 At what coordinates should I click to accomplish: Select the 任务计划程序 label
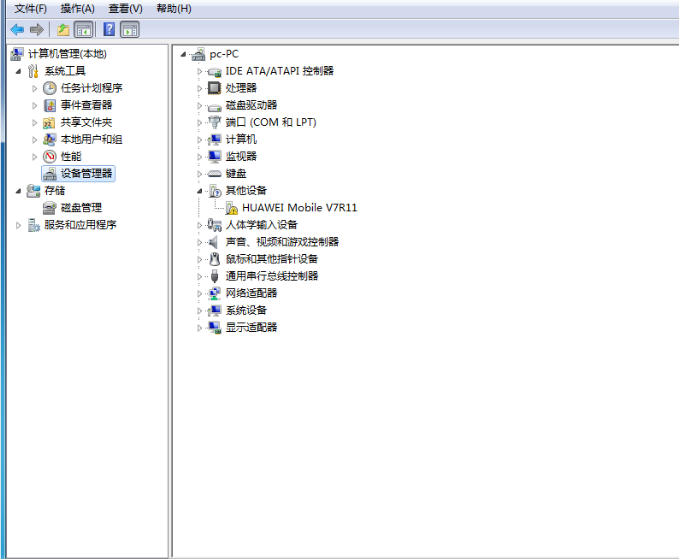click(91, 88)
